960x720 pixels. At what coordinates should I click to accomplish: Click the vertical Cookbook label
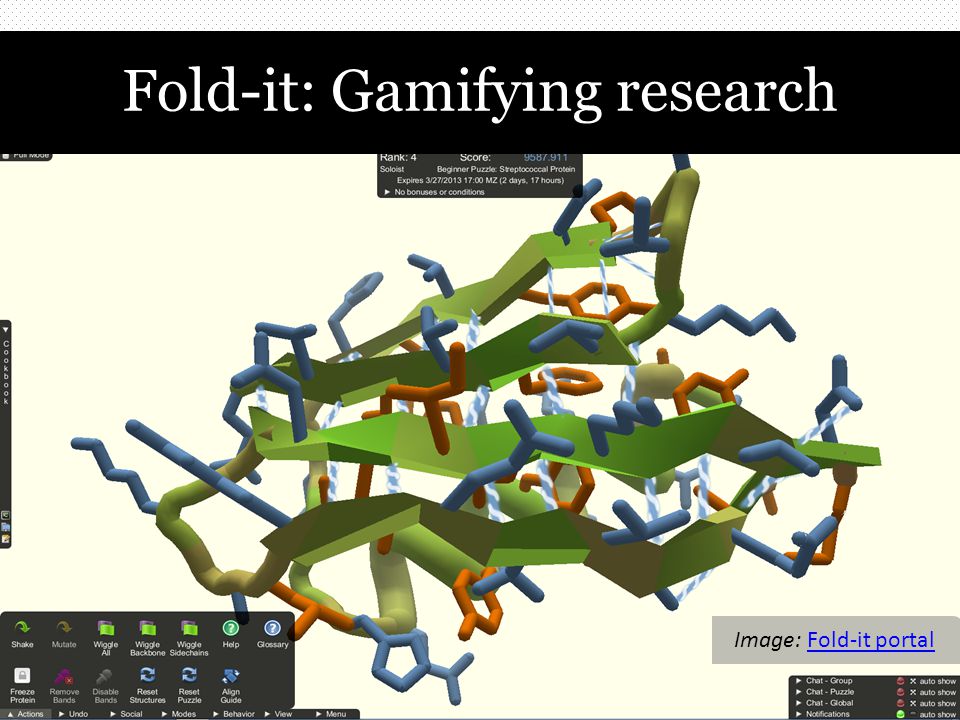pyautogui.click(x=6, y=372)
